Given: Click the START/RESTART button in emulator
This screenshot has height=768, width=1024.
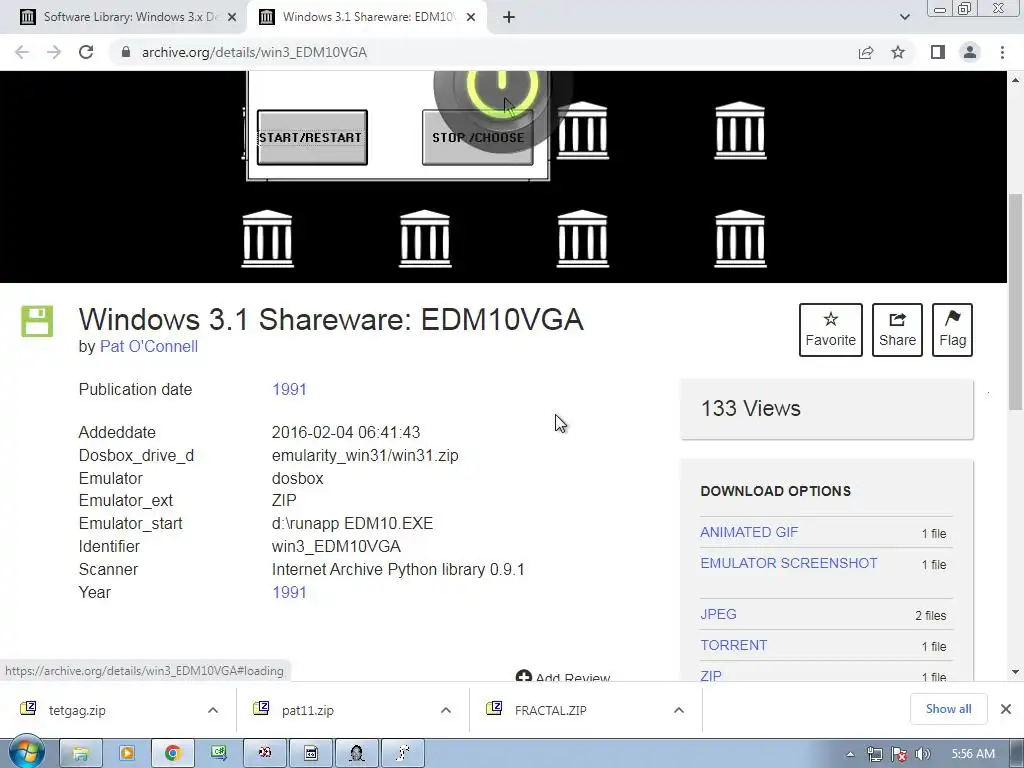Looking at the screenshot, I should point(312,137).
